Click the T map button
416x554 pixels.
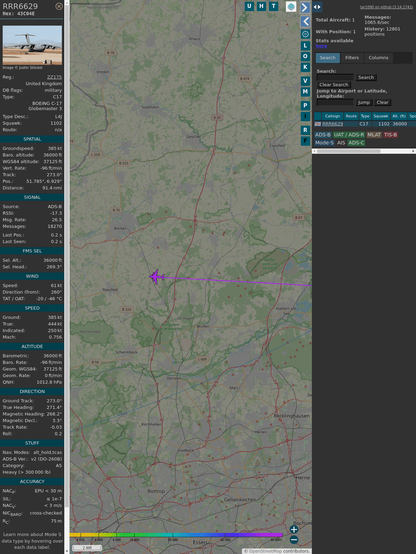tap(274, 6)
